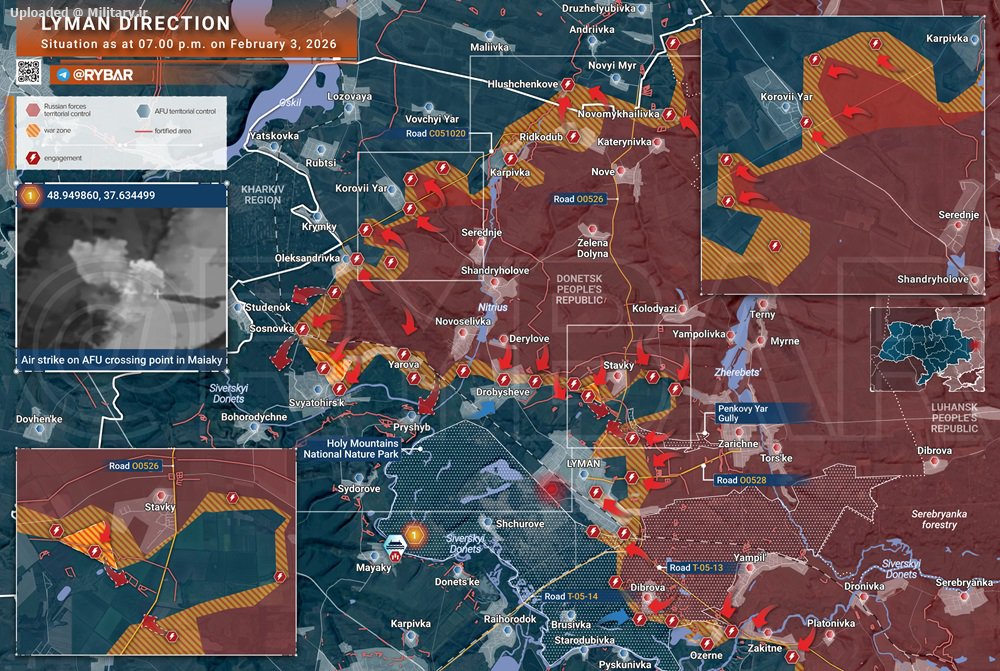Open the air strike thermal image thumbnail
The height and width of the screenshot is (671, 1000).
tap(121, 279)
